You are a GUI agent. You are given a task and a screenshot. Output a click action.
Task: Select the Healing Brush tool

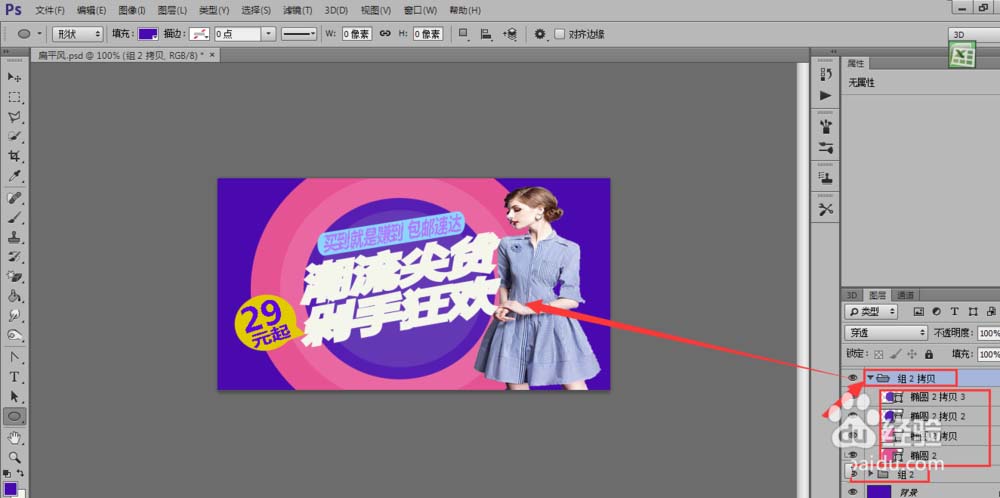pyautogui.click(x=14, y=198)
